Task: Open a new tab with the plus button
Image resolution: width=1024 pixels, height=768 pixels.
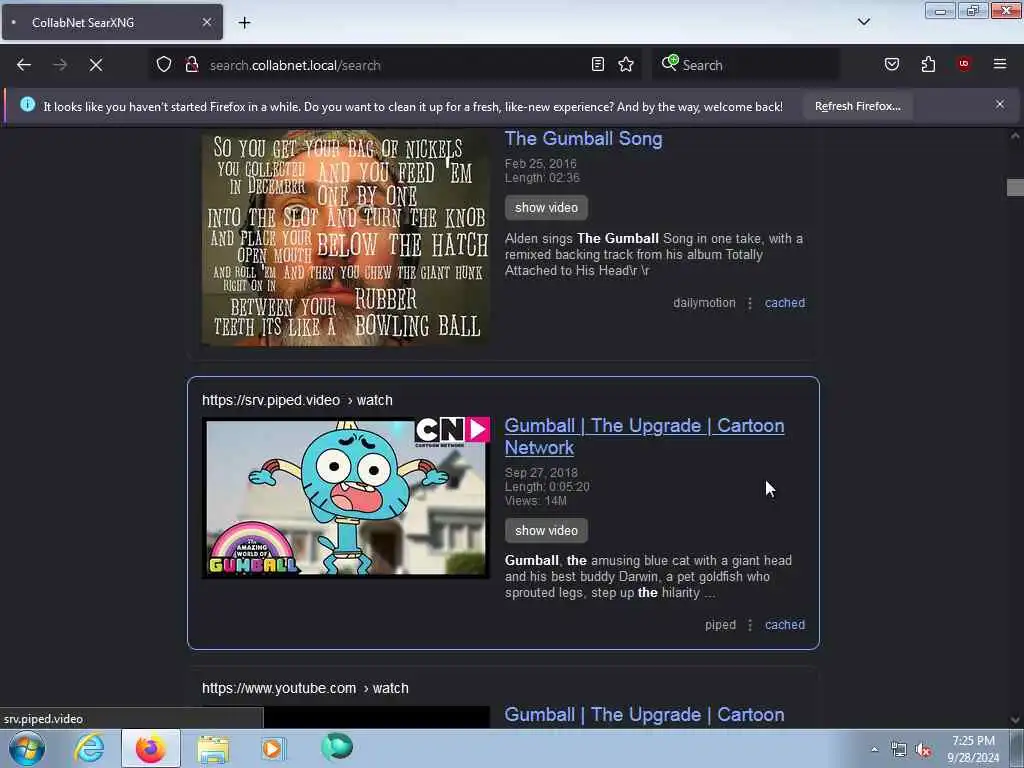Action: (244, 23)
